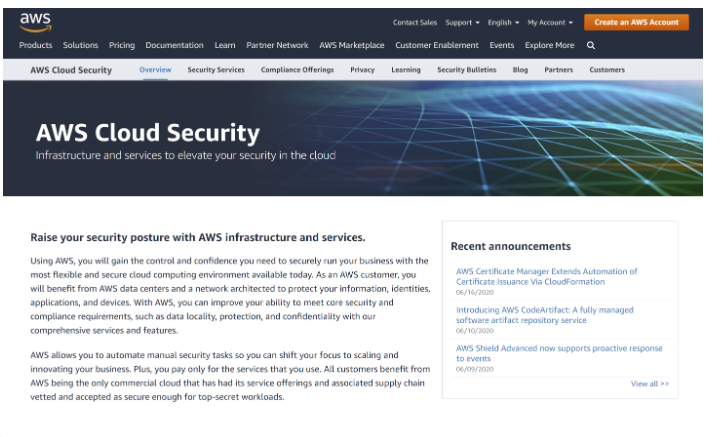Select the Security Services tab
Image resolution: width=727 pixels, height=437 pixels.
(216, 70)
